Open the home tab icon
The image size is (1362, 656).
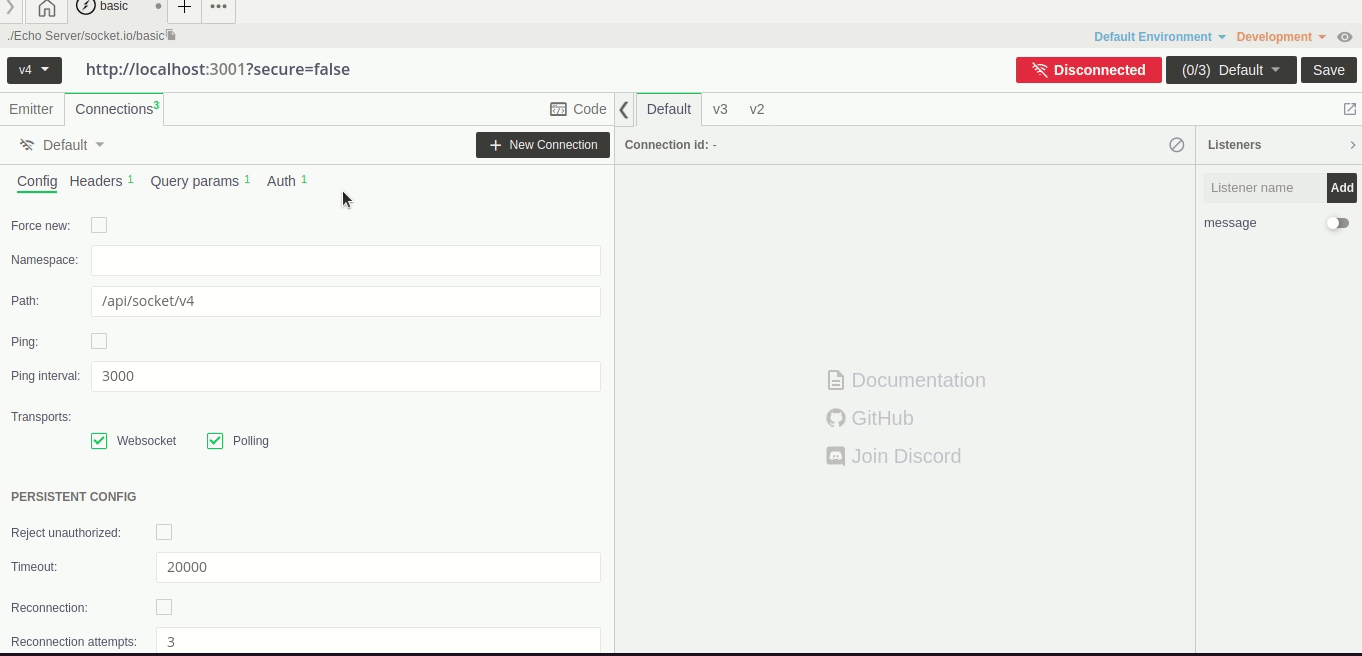[x=47, y=9]
